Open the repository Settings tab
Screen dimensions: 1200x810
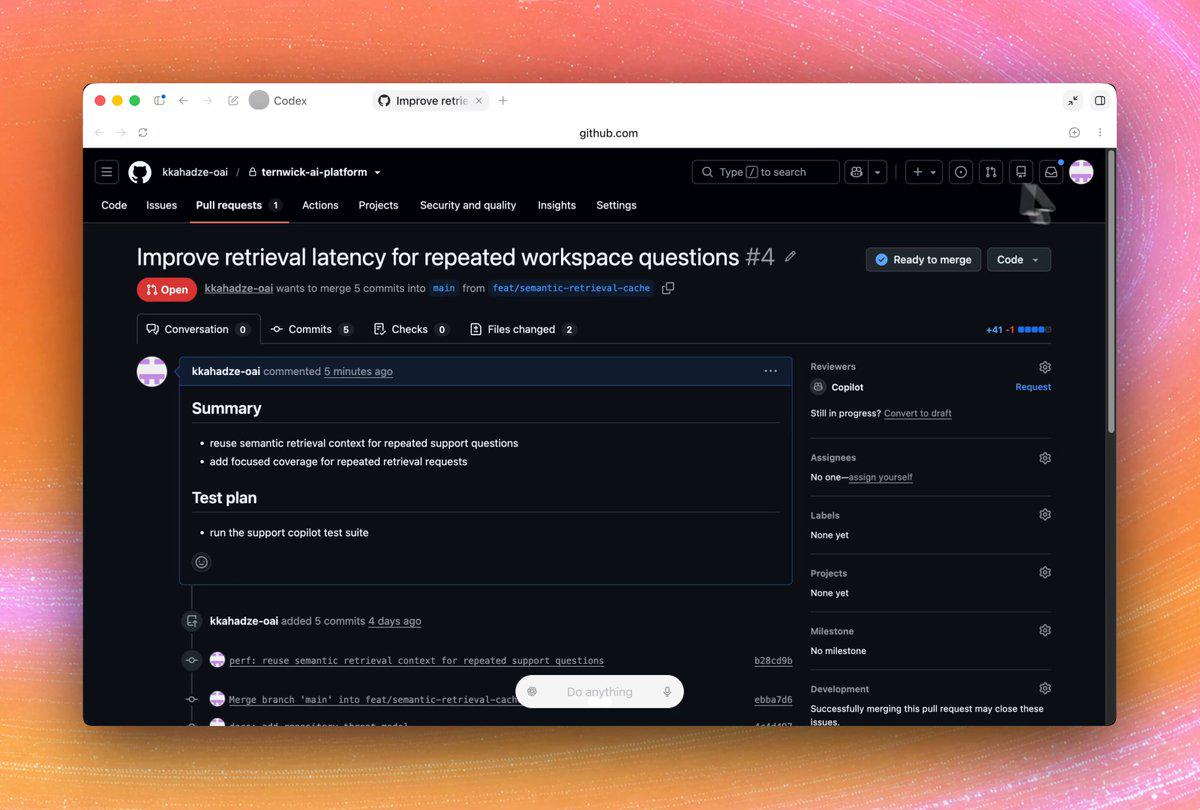point(616,205)
